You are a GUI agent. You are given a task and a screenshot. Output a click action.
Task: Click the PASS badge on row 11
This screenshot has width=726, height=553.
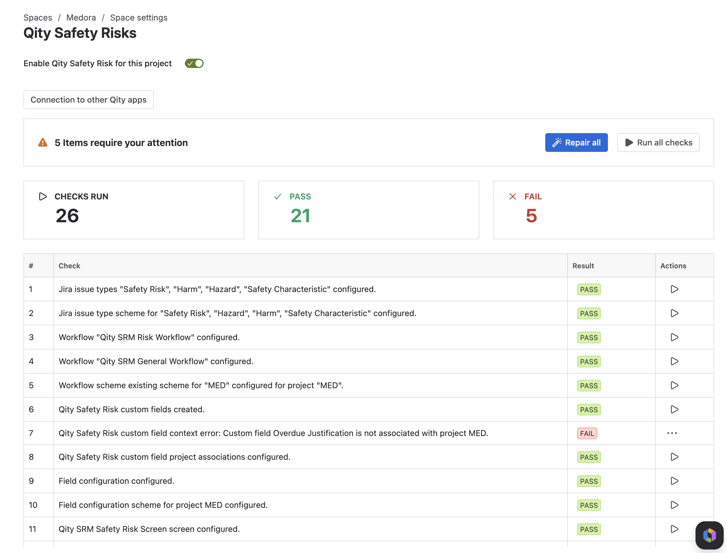click(588, 529)
